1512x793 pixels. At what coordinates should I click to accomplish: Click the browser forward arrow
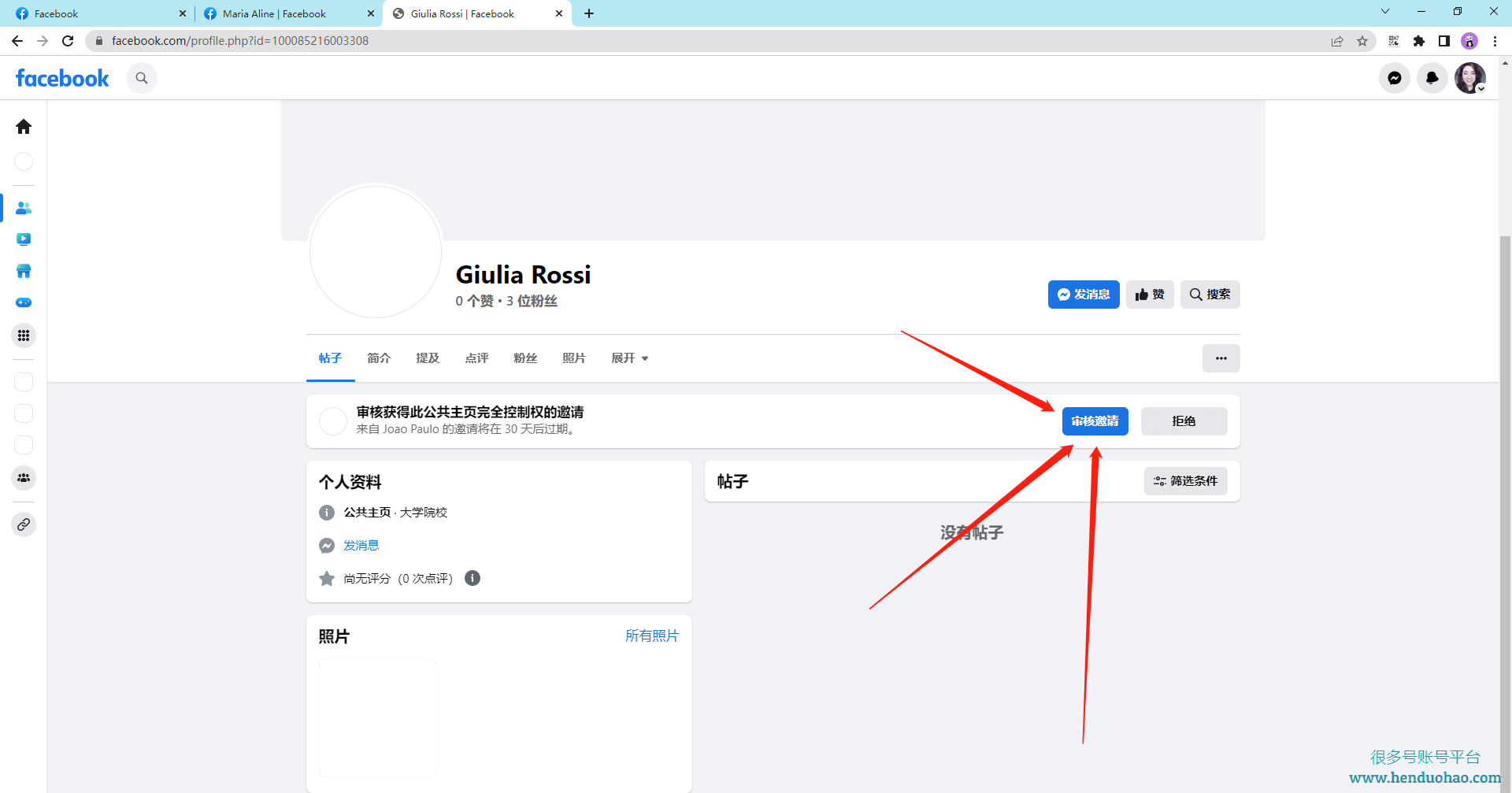tap(43, 41)
